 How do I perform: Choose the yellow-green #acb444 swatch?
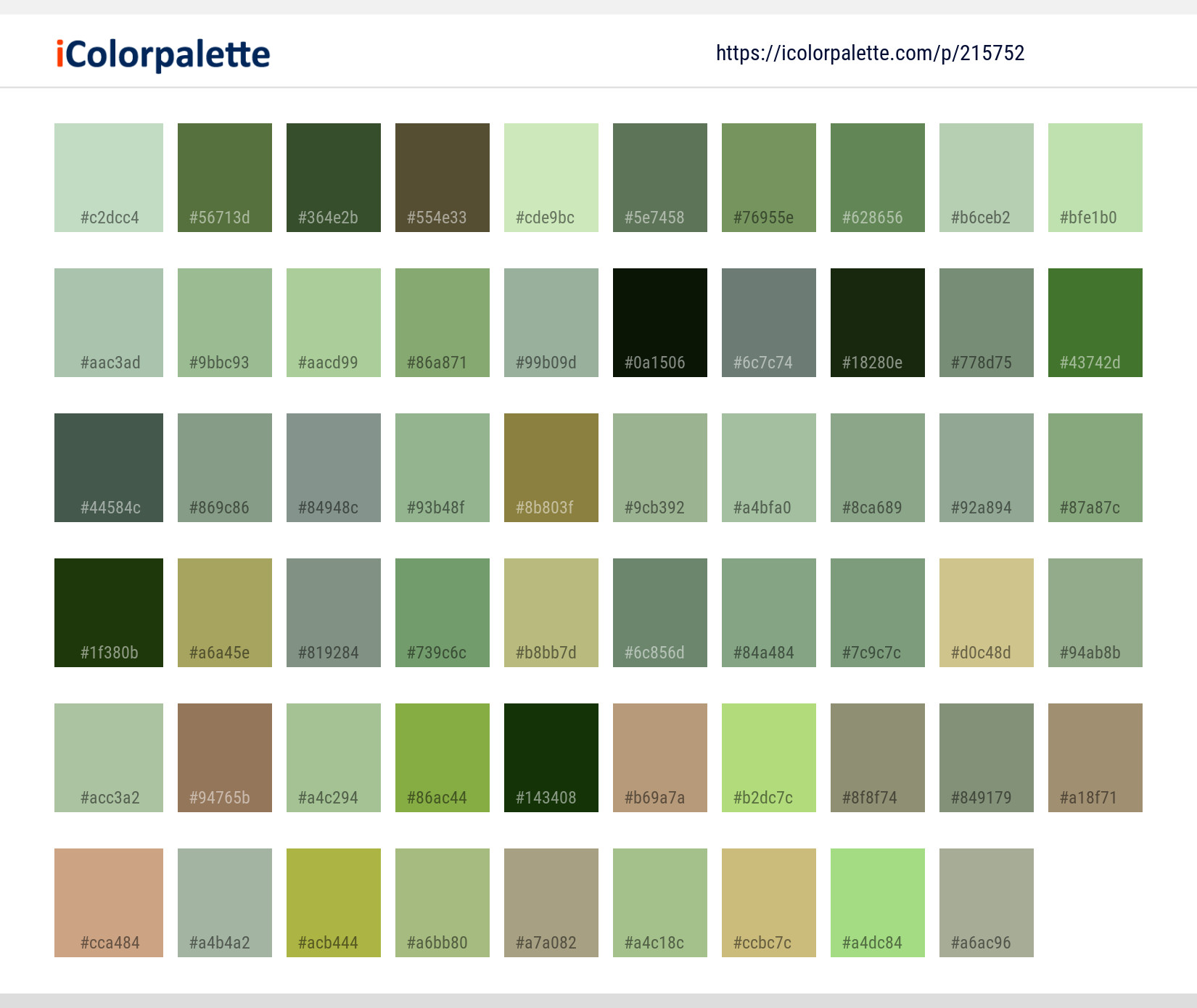[334, 903]
